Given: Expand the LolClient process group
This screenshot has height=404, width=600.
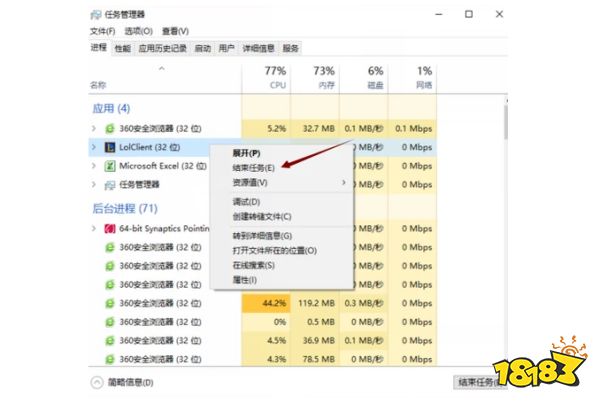Looking at the screenshot, I should (94, 147).
